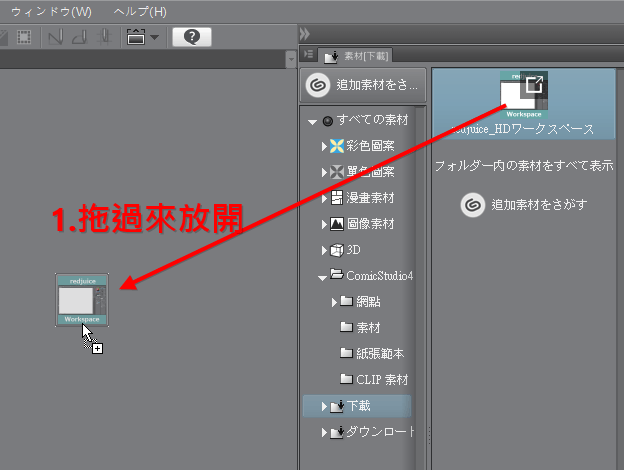Expand the 彩色圖案 folder
This screenshot has width=624, height=470.
[324, 146]
